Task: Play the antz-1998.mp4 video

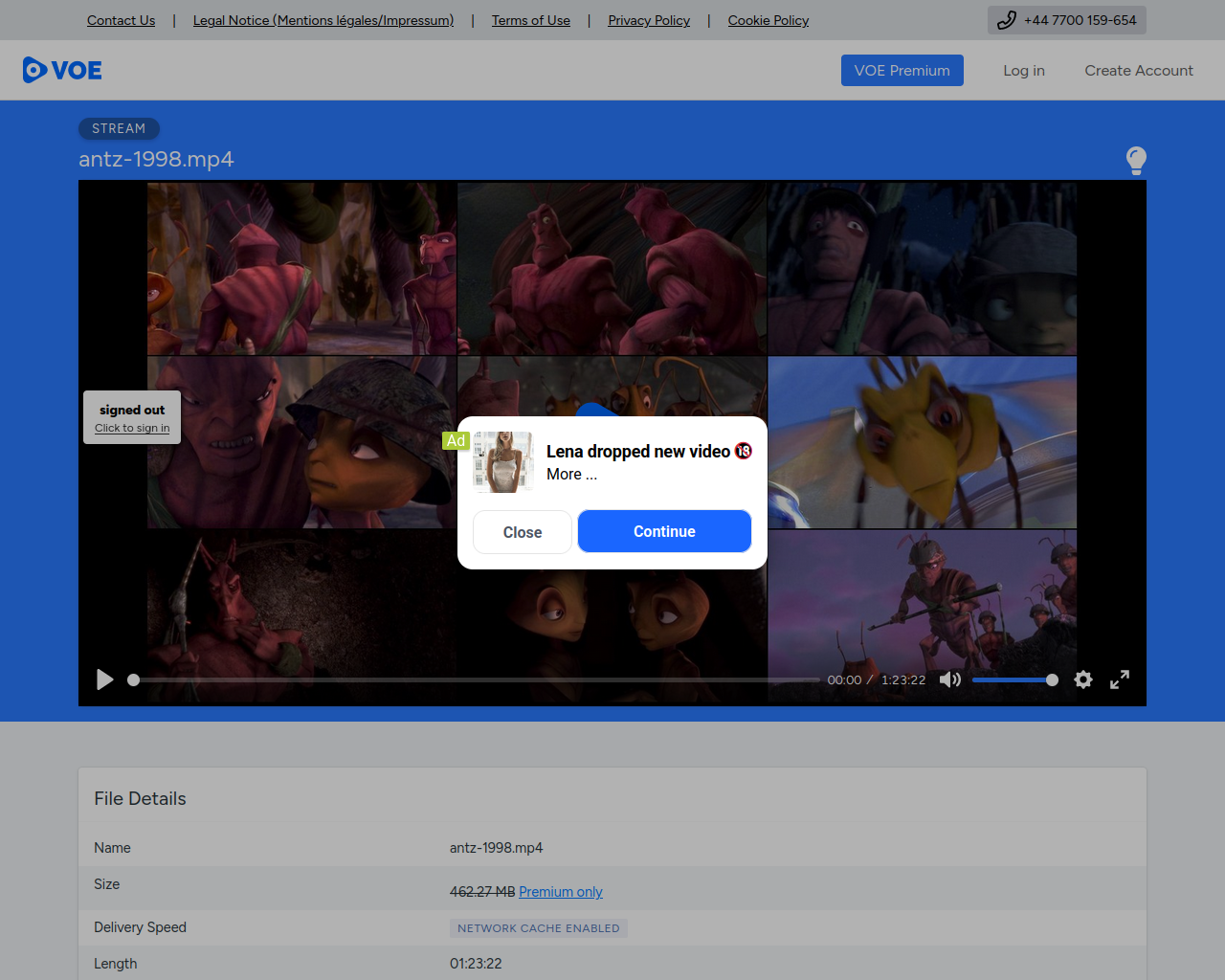Action: [105, 679]
